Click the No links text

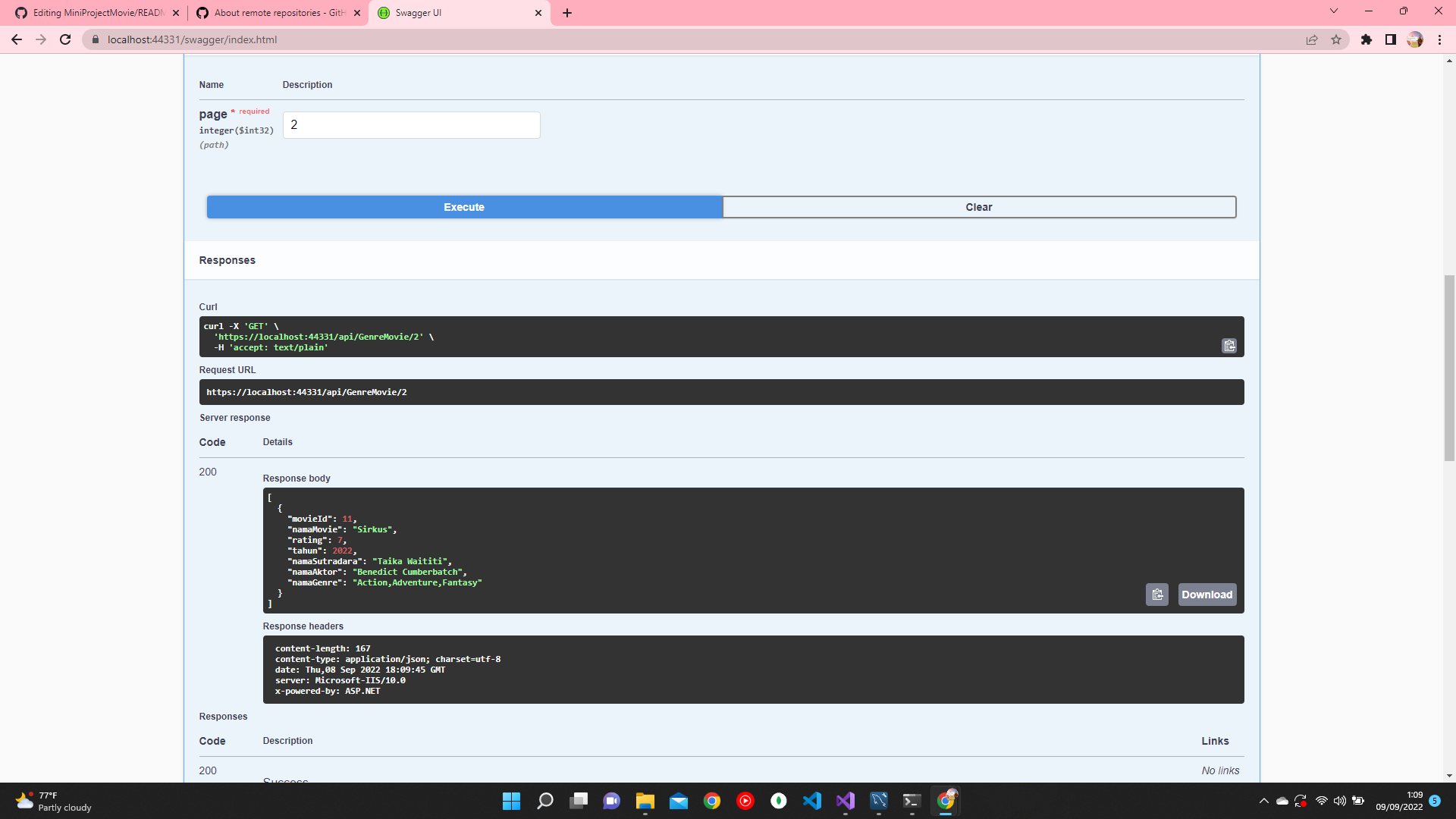coord(1220,770)
